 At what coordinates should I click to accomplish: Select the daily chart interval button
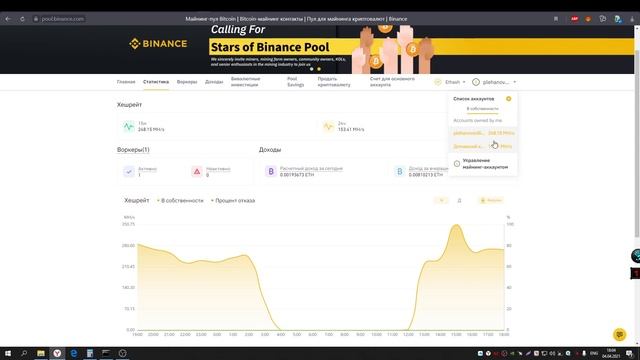(x=459, y=200)
